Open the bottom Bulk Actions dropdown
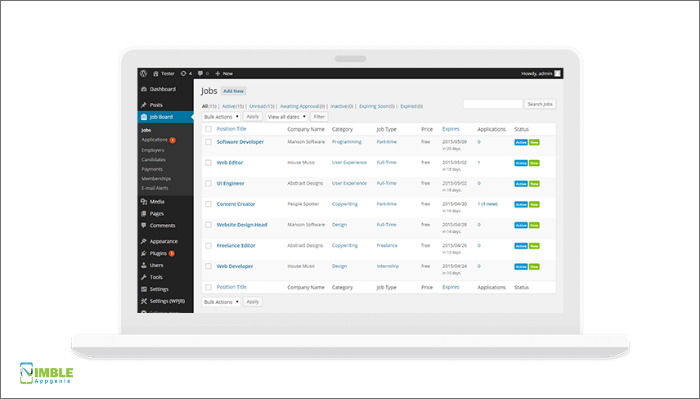Screen dimensions: 700x399 pos(221,302)
